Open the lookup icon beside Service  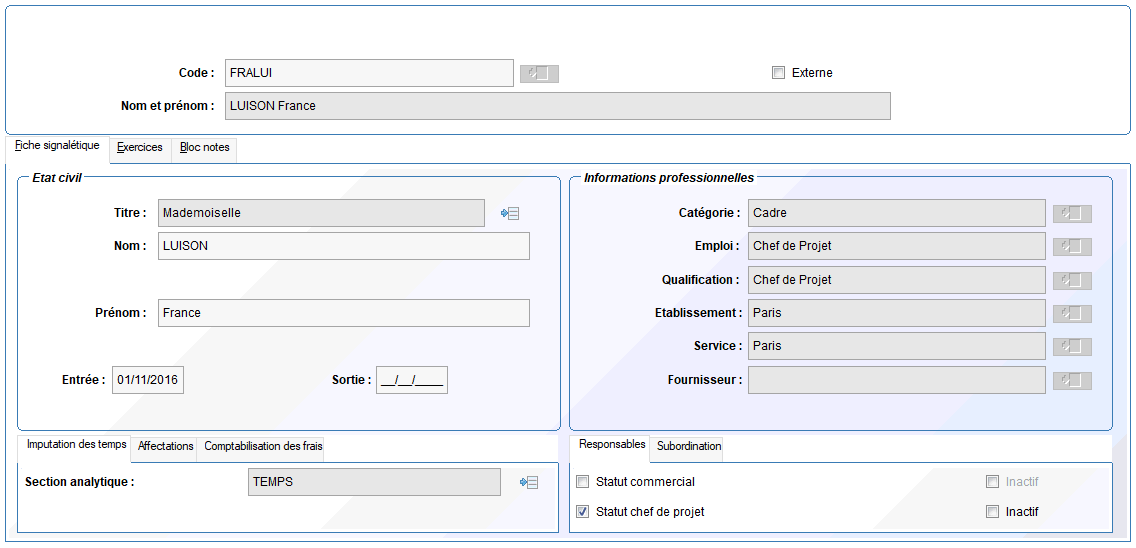pyautogui.click(x=1072, y=346)
